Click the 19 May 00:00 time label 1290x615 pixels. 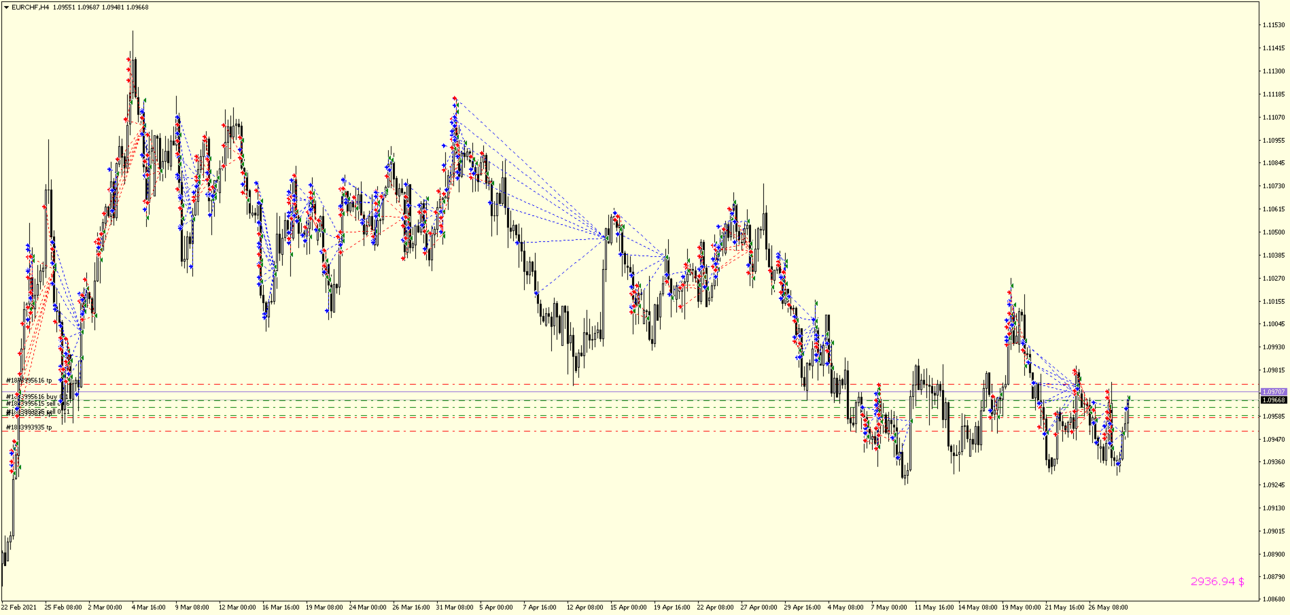pos(1020,607)
